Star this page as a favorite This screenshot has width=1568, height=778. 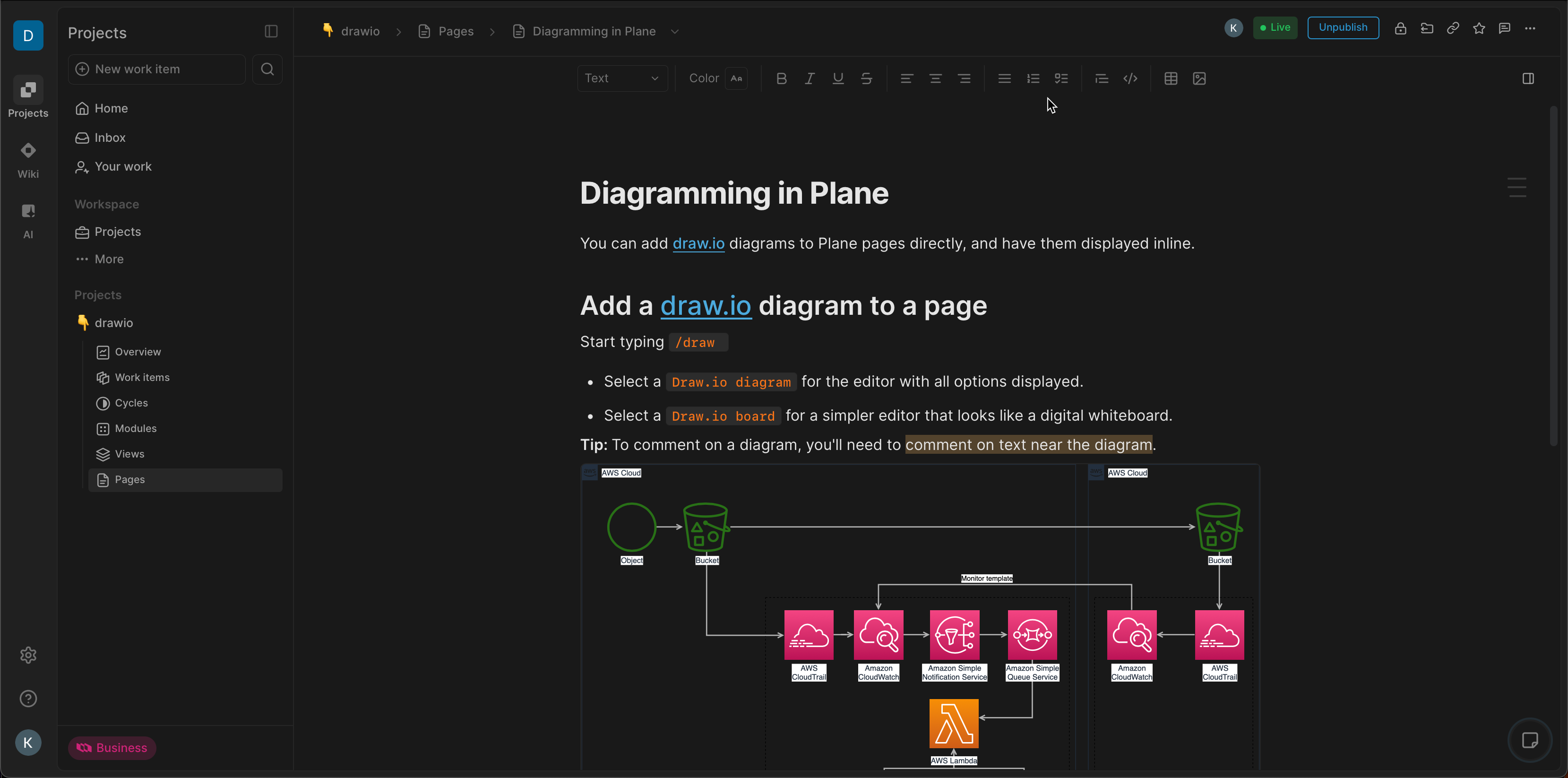tap(1479, 28)
